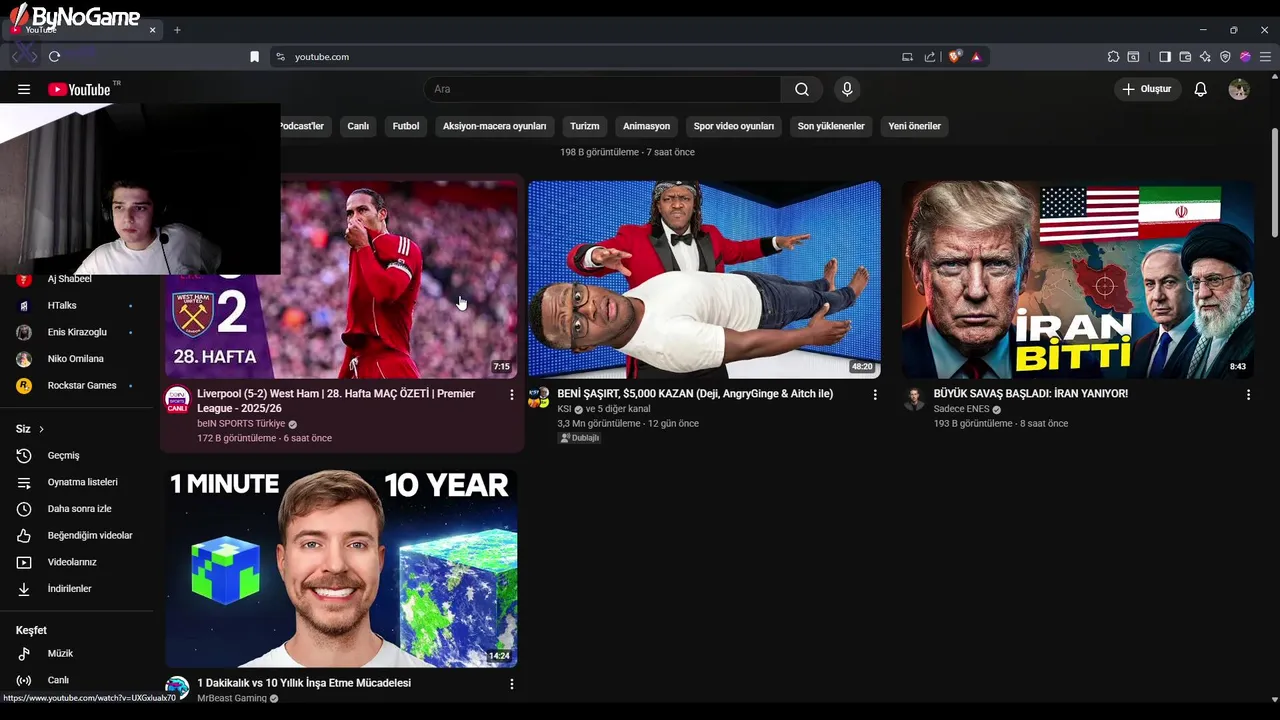The image size is (1280, 720).
Task: Open site settings icon in address bar
Action: [x=281, y=57]
